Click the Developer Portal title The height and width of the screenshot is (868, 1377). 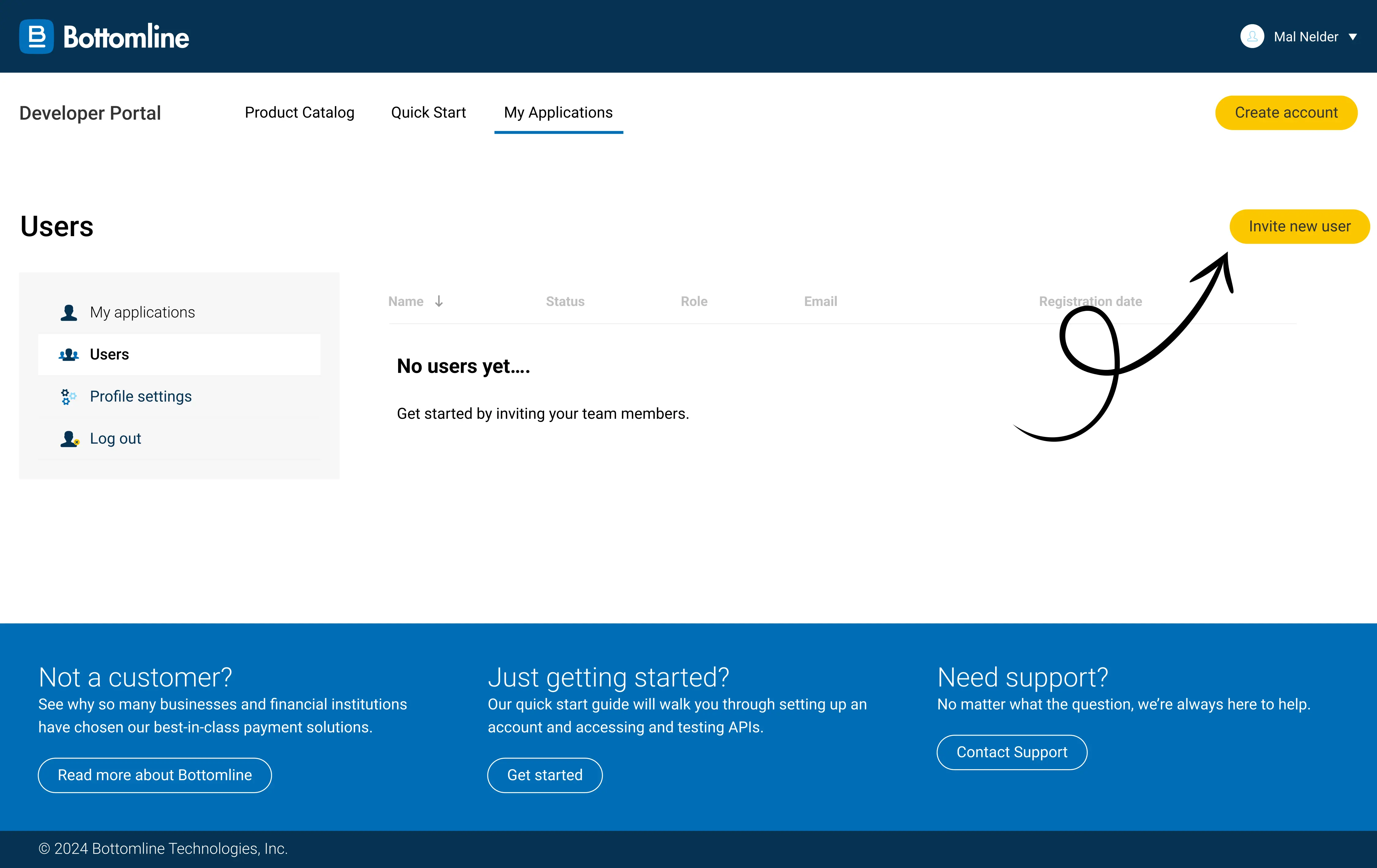click(x=90, y=113)
